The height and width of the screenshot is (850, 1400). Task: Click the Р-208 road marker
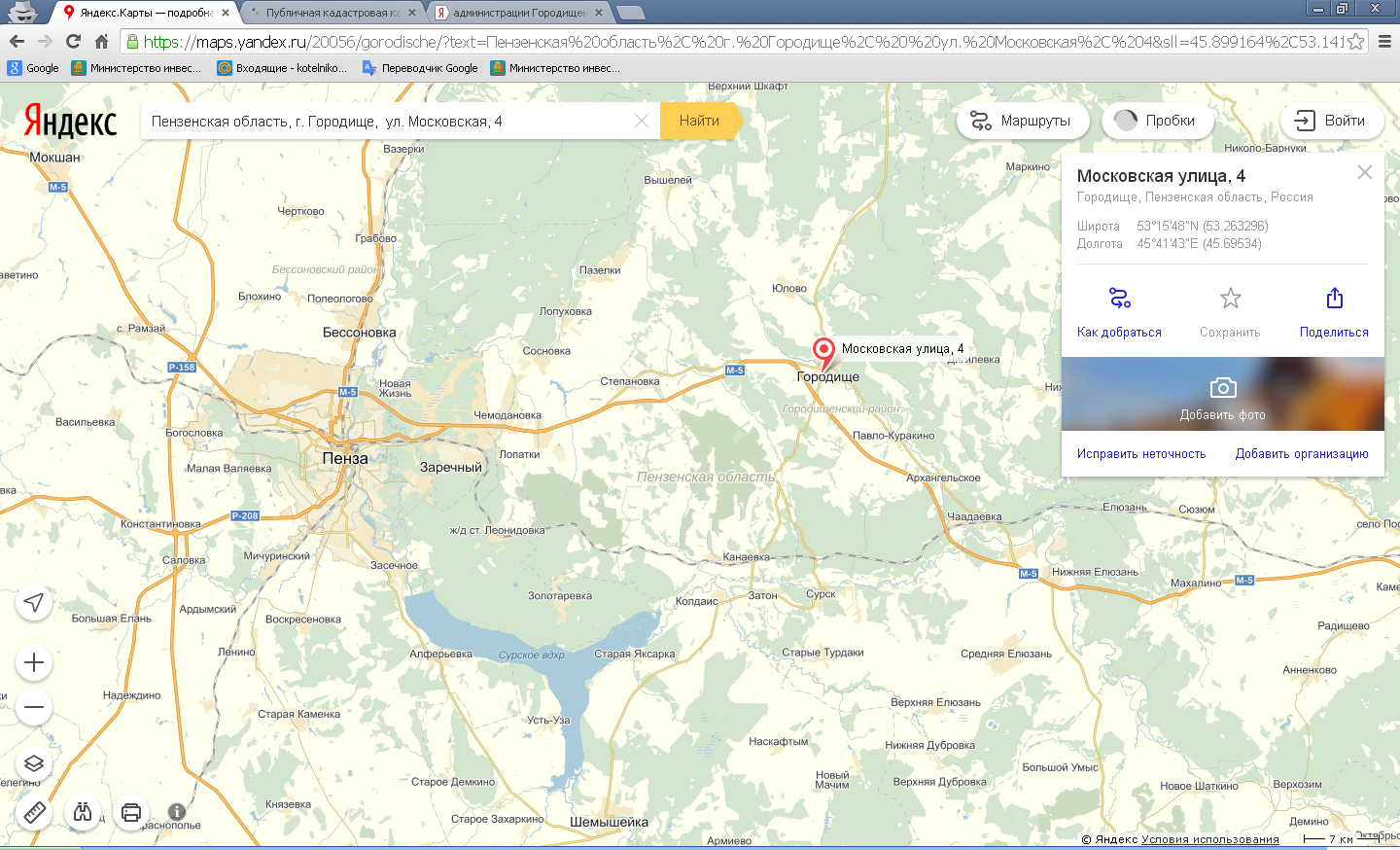[245, 515]
